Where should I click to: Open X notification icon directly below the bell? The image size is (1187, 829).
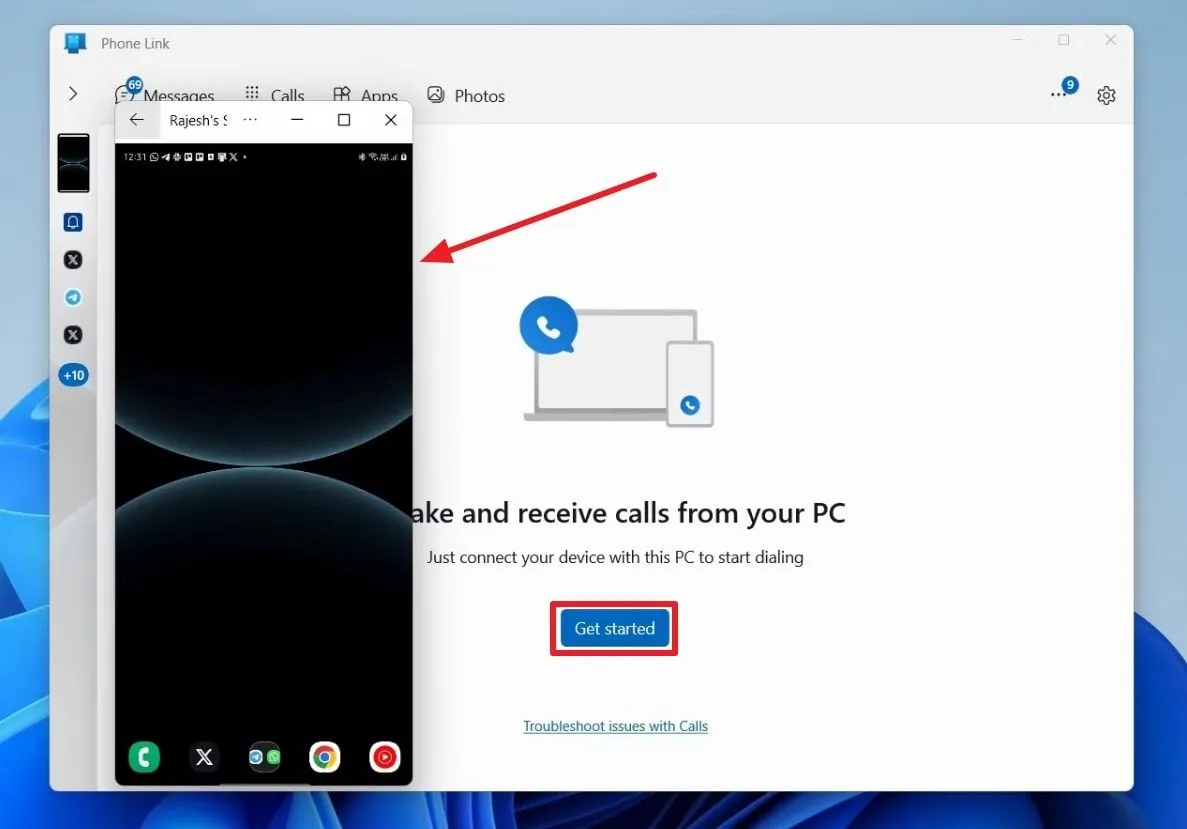point(73,260)
